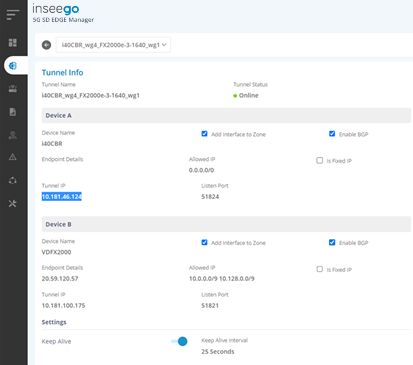Click allowed IP 10.0.0.0/9 10.128.0.0/9

coord(222,279)
